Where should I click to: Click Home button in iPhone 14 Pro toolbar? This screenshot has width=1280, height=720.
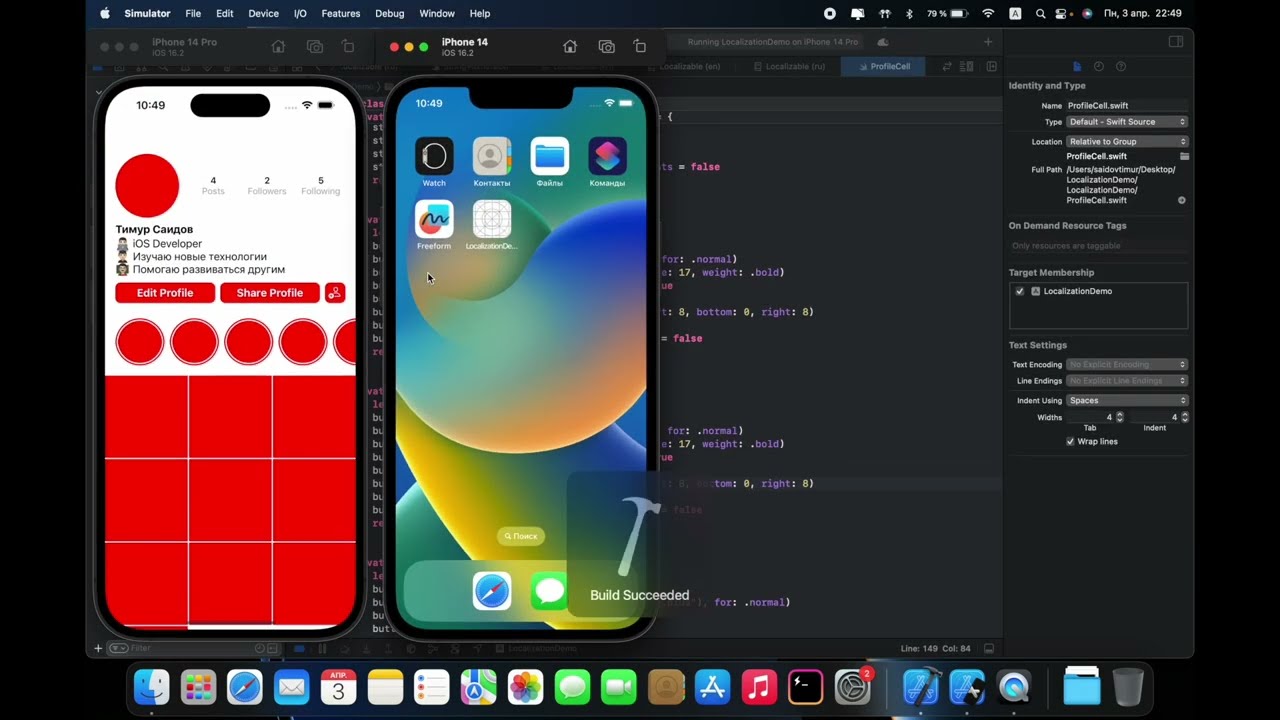(x=278, y=46)
